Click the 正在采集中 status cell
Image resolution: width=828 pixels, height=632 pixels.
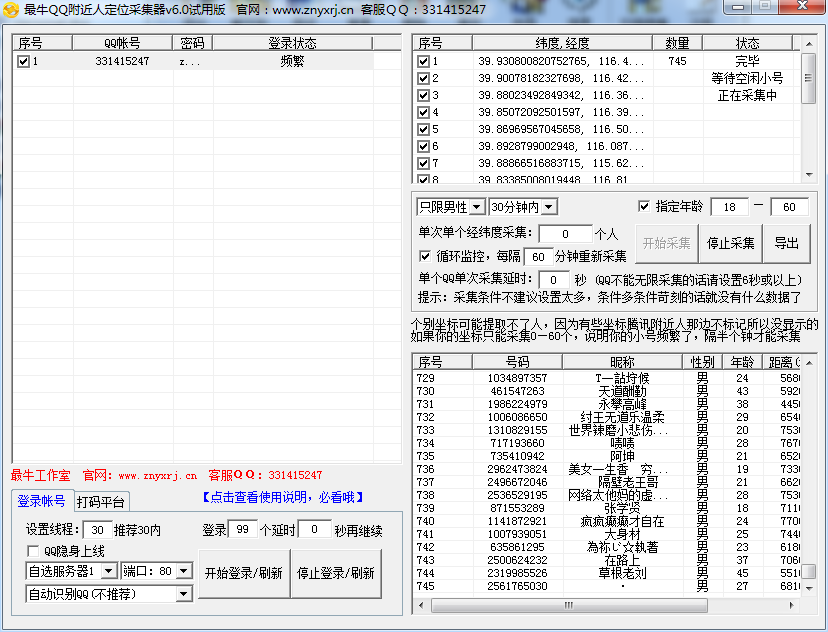(x=747, y=95)
